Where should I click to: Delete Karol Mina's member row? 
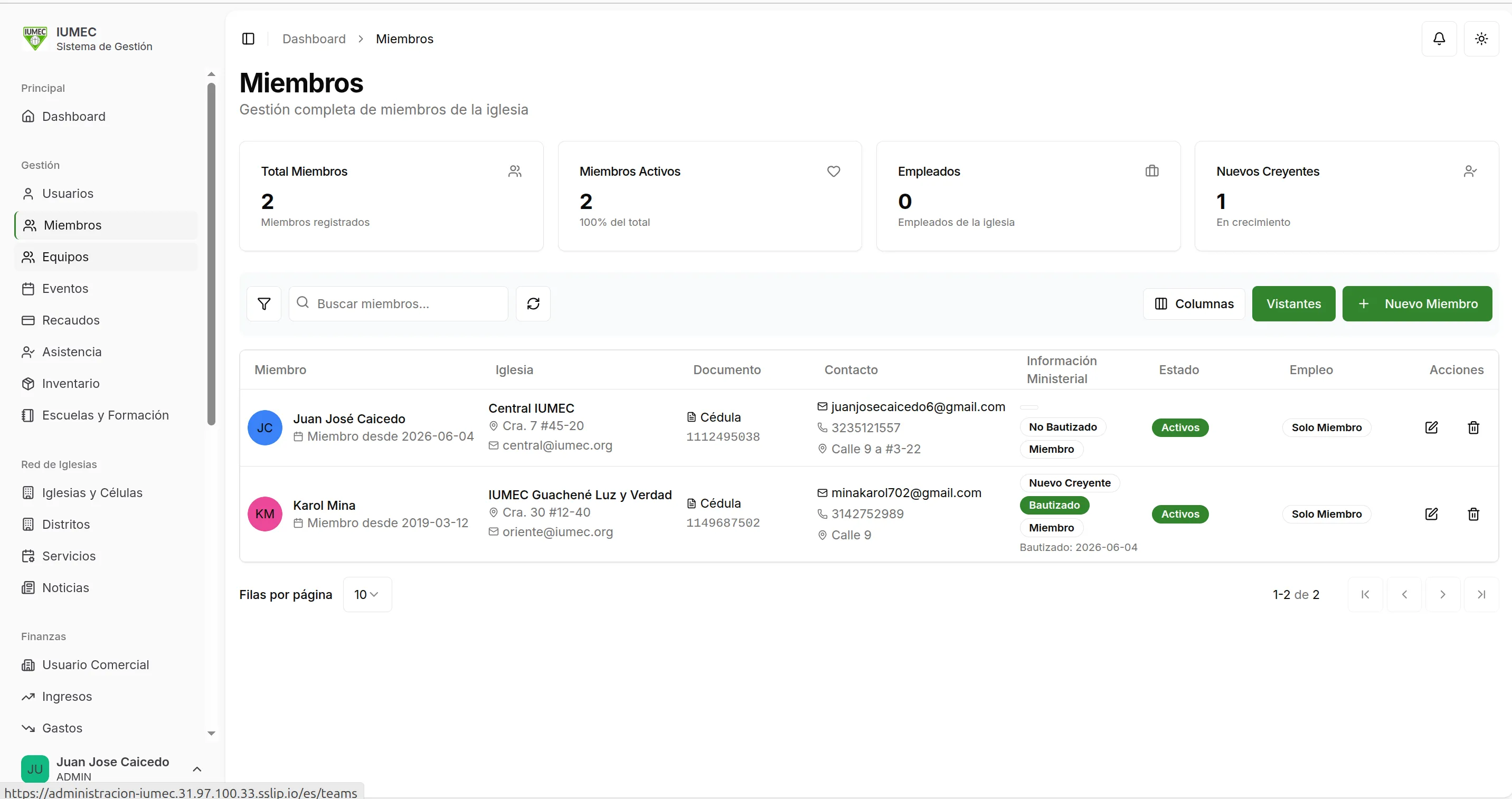[x=1473, y=515]
